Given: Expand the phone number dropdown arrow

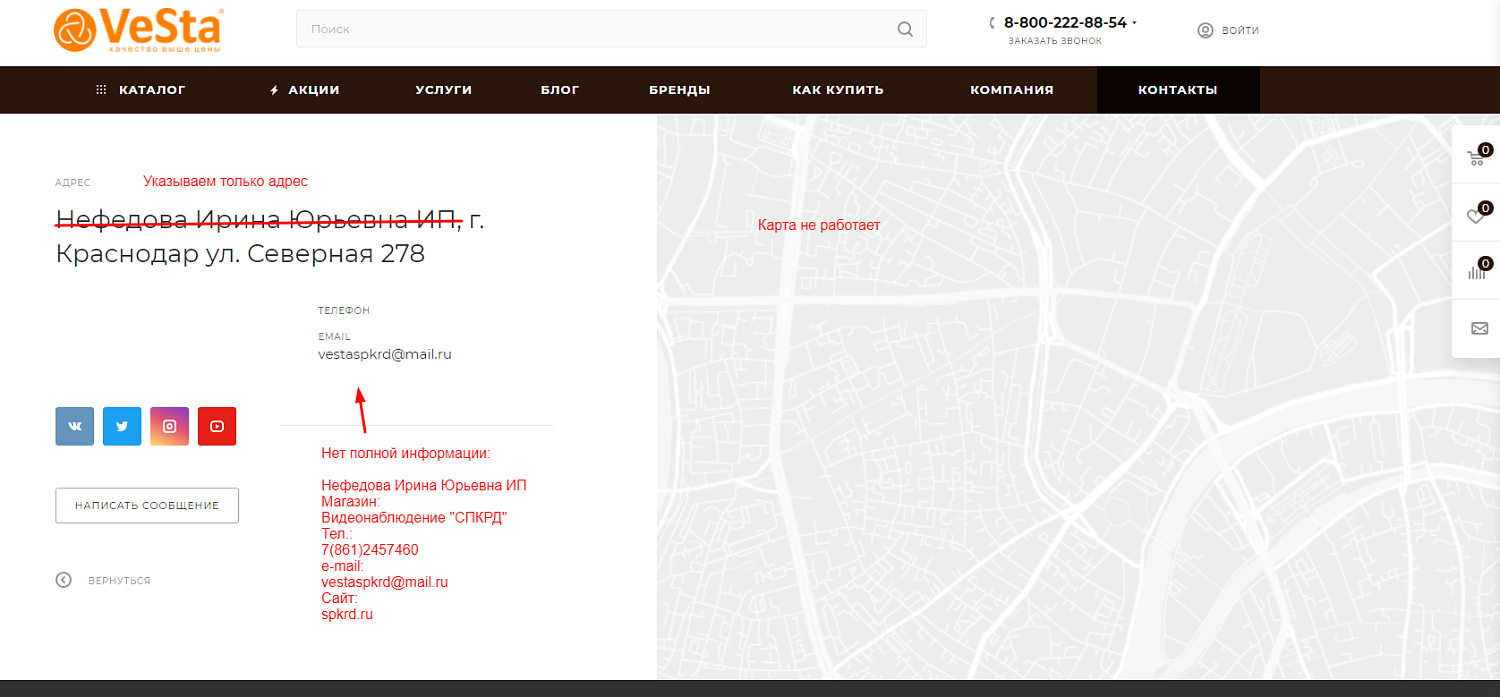Looking at the screenshot, I should click(1135, 23).
